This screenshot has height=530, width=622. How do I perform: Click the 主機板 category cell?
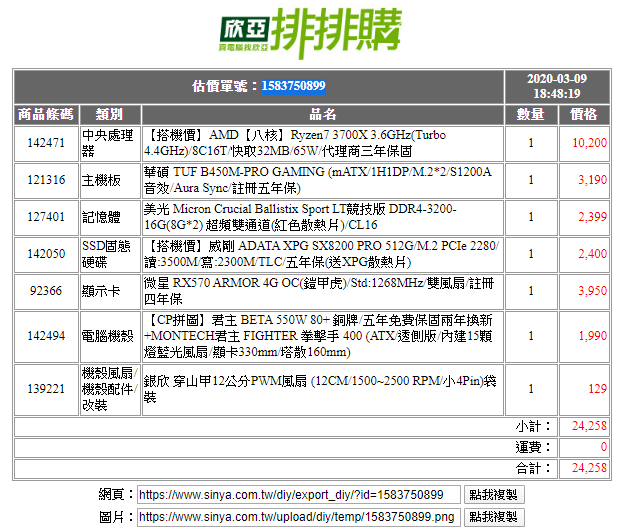click(110, 180)
